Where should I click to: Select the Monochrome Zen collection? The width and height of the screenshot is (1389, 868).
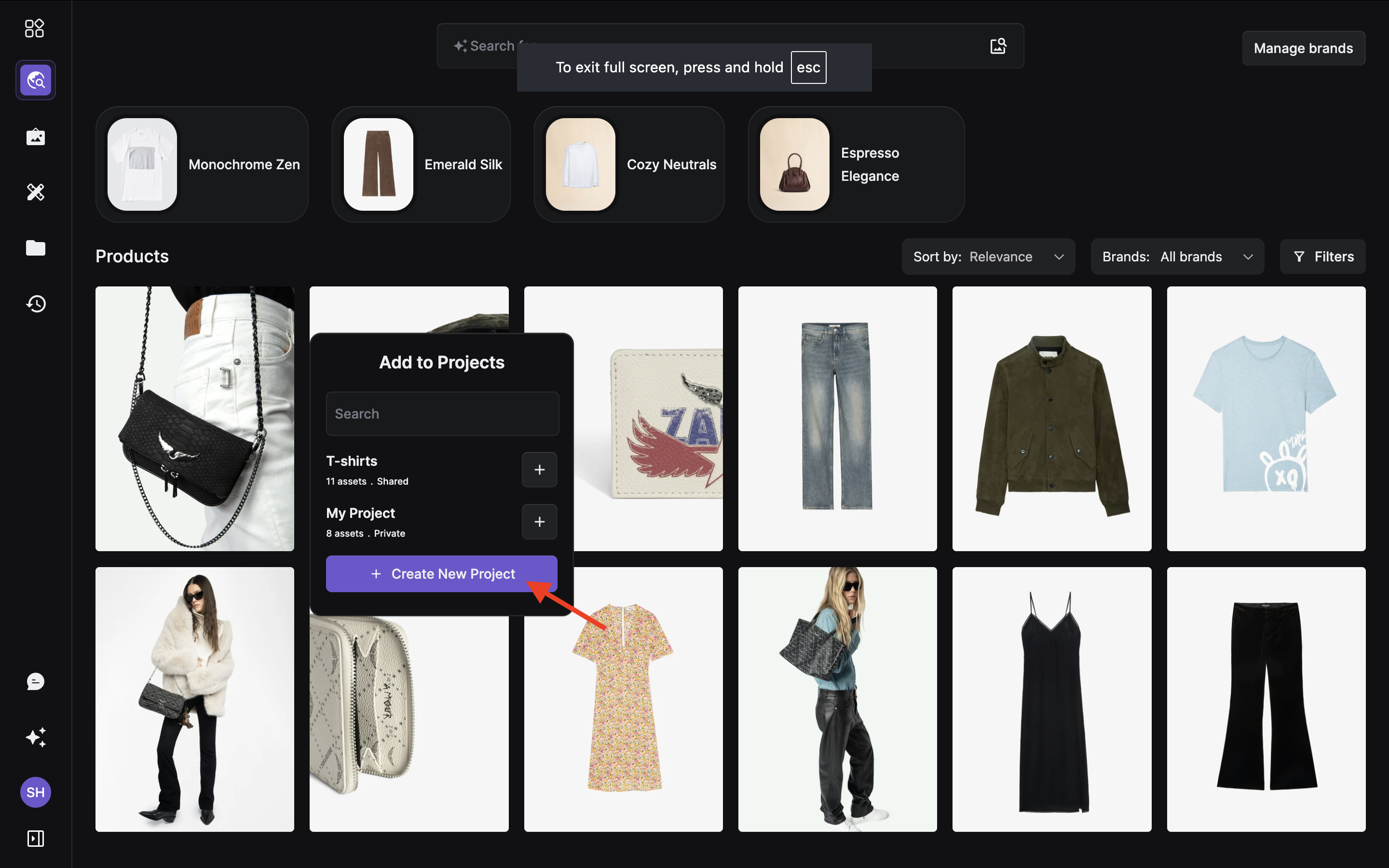(202, 165)
